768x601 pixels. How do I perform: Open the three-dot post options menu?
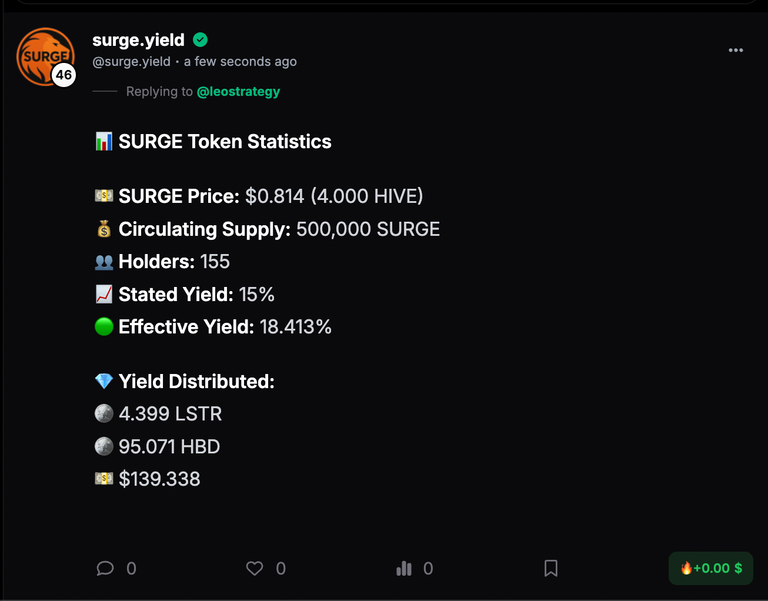click(x=735, y=50)
